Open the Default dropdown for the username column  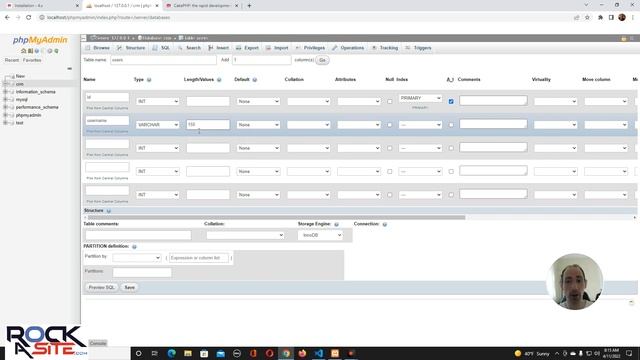(258, 125)
